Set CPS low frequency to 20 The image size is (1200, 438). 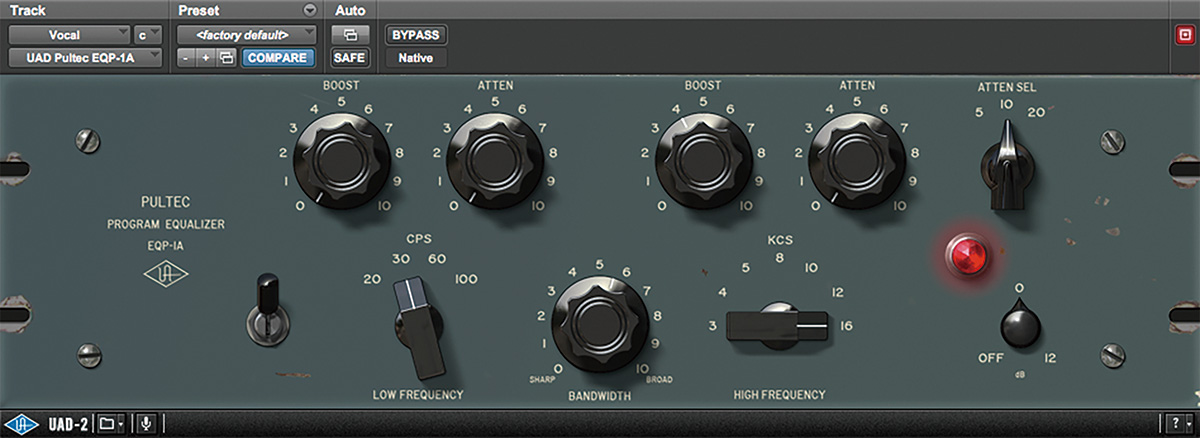point(372,279)
